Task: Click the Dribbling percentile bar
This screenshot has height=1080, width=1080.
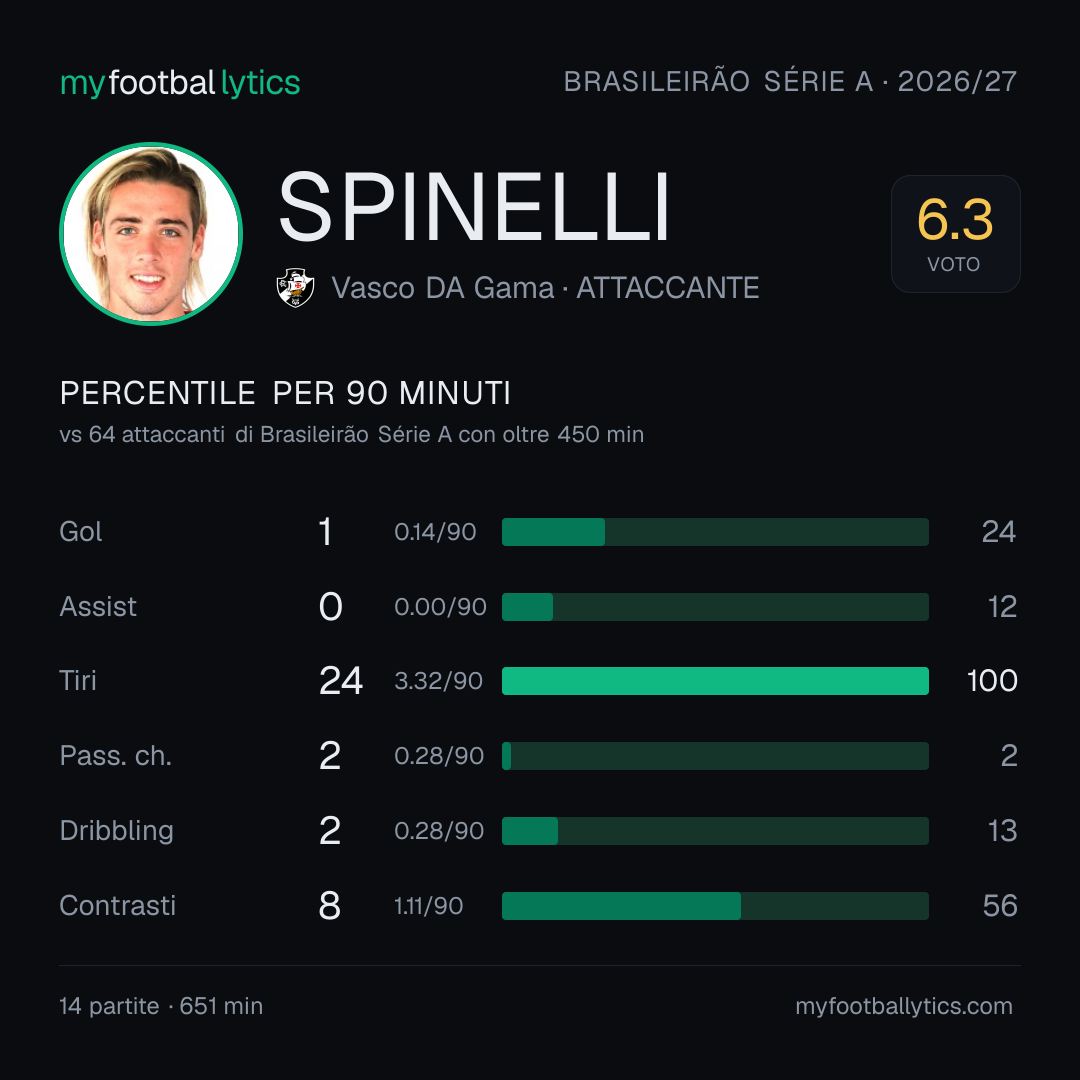Action: pos(715,831)
